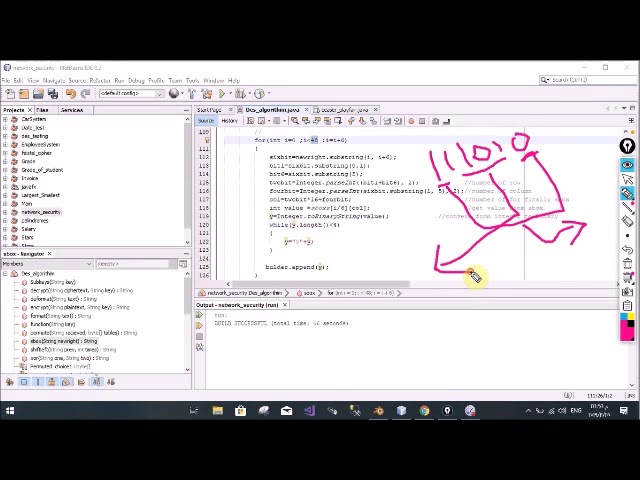Click the Debug Project toolbar icon
This screenshot has height=480, width=640.
tap(240, 94)
